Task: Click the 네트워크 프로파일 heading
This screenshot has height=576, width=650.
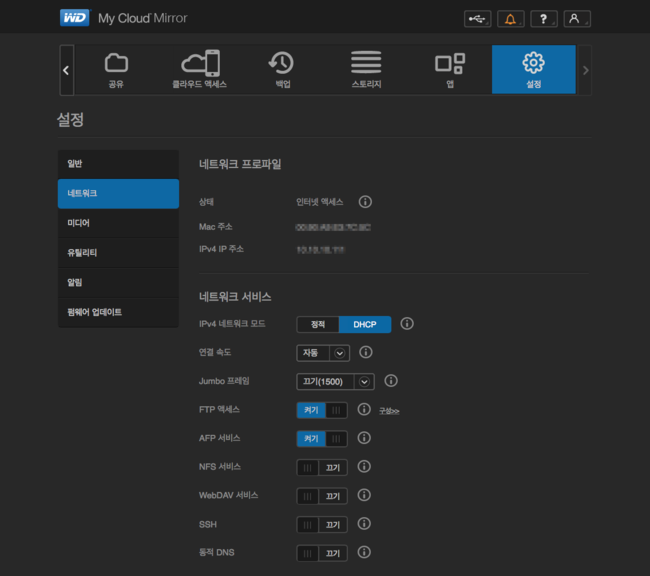Action: click(240, 164)
